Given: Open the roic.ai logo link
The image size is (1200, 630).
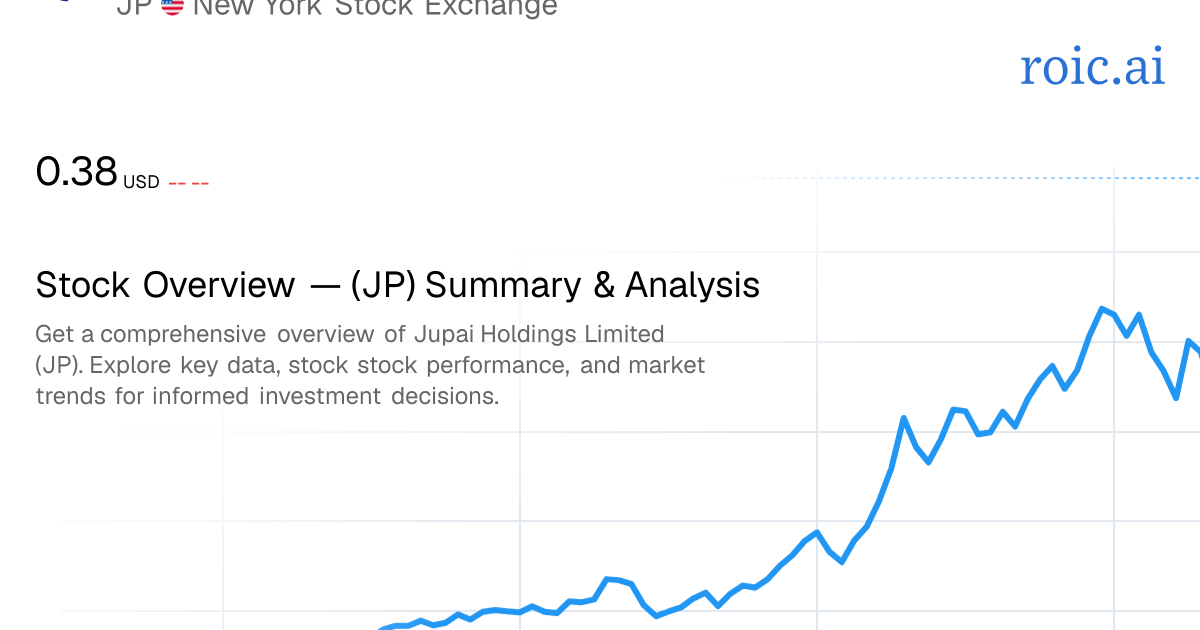Looking at the screenshot, I should tap(1092, 66).
